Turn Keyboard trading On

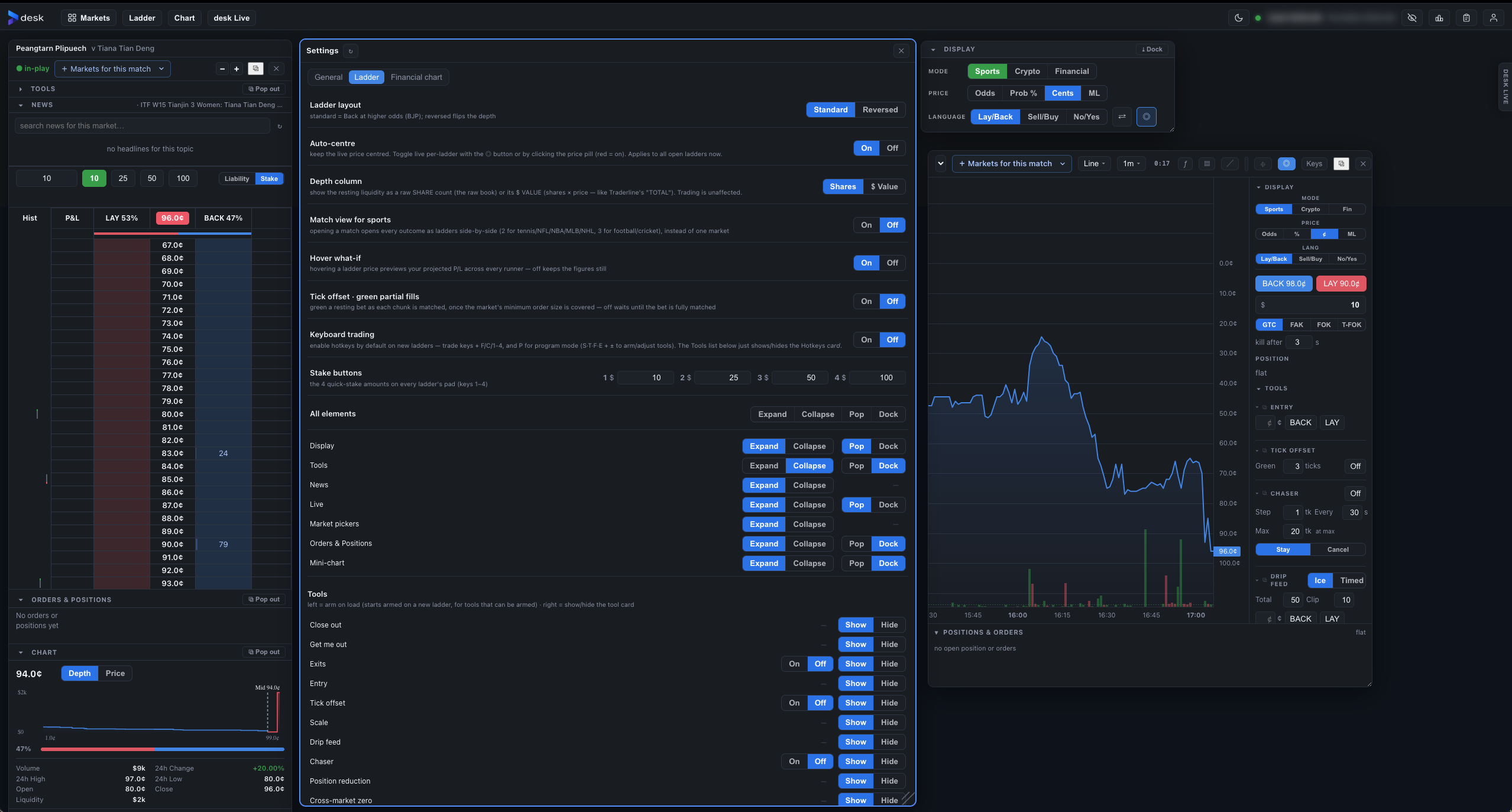866,339
